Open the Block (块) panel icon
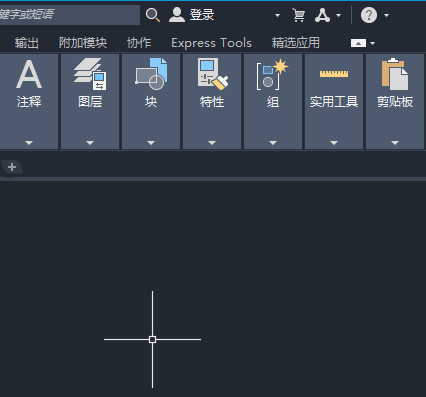 151,74
